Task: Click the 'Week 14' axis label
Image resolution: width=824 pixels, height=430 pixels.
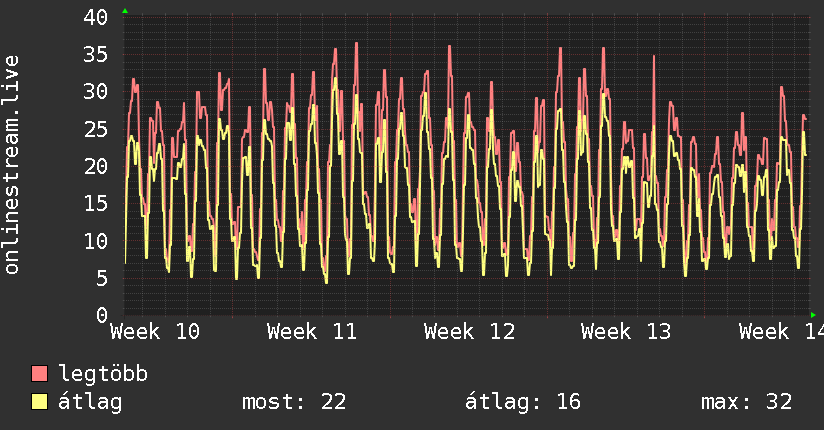Action: pos(781,332)
